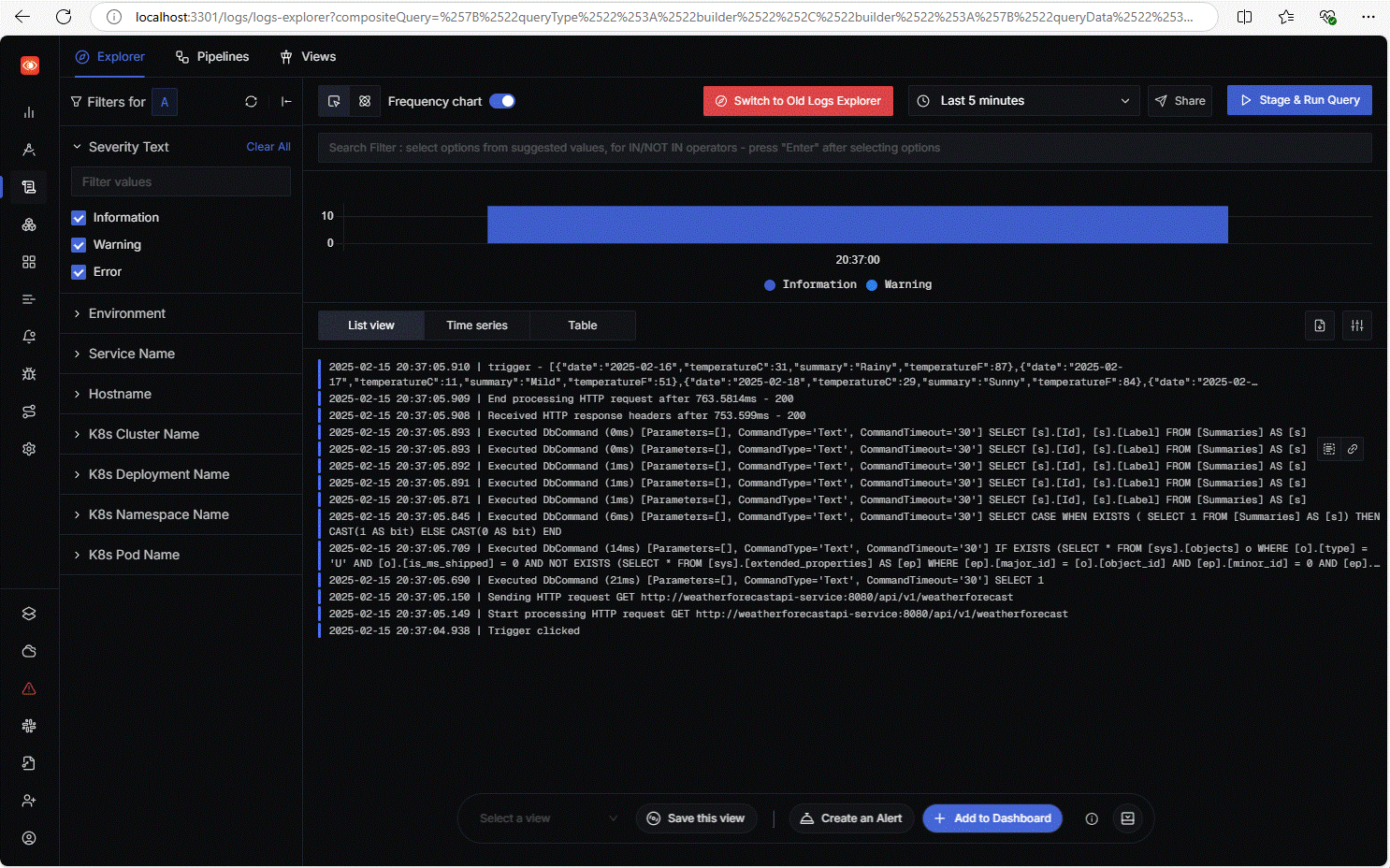Toggle Information series in chart legend
1390x868 pixels.
(x=810, y=284)
